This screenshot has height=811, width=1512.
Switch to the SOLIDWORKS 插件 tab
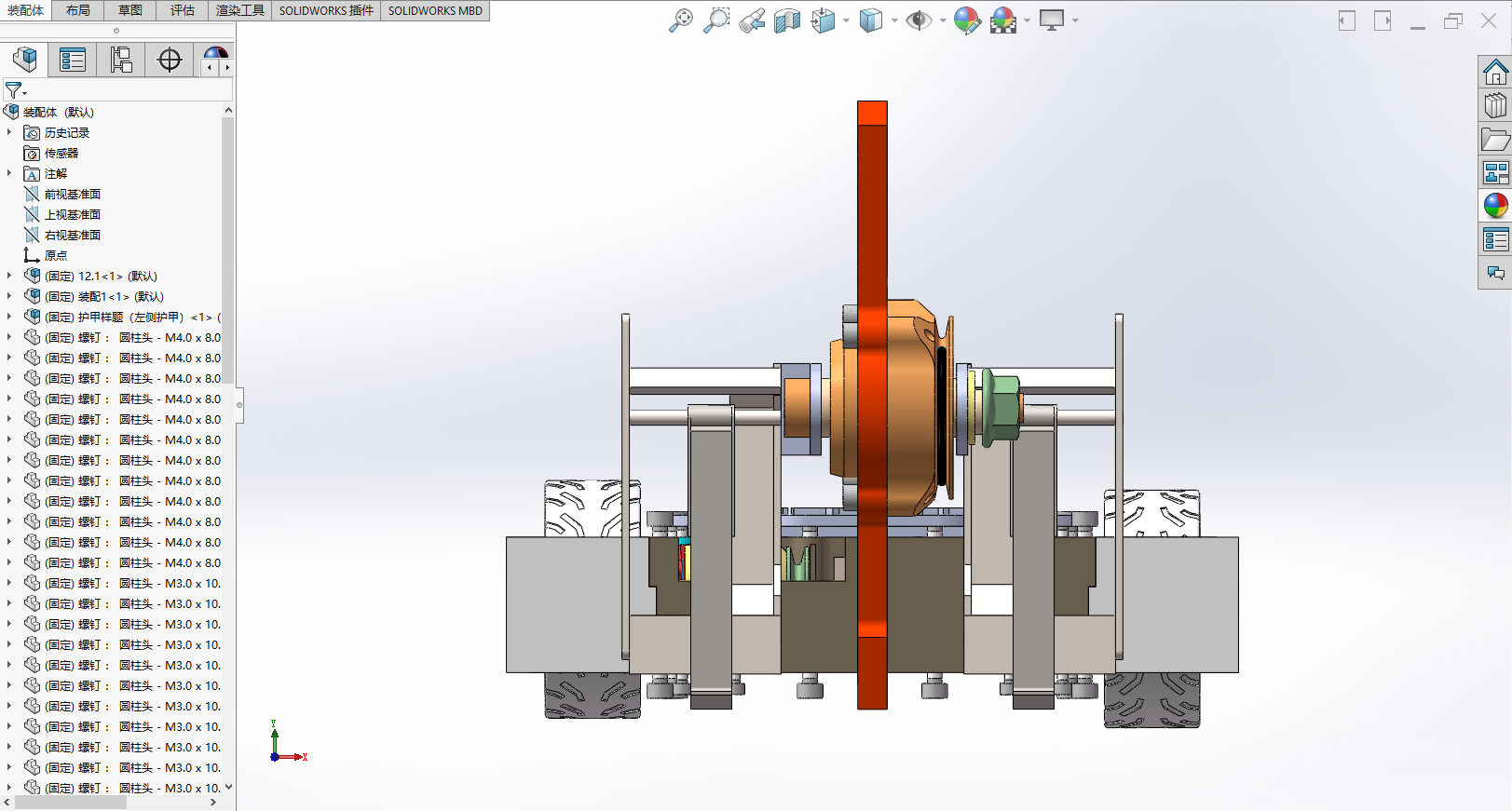point(326,10)
